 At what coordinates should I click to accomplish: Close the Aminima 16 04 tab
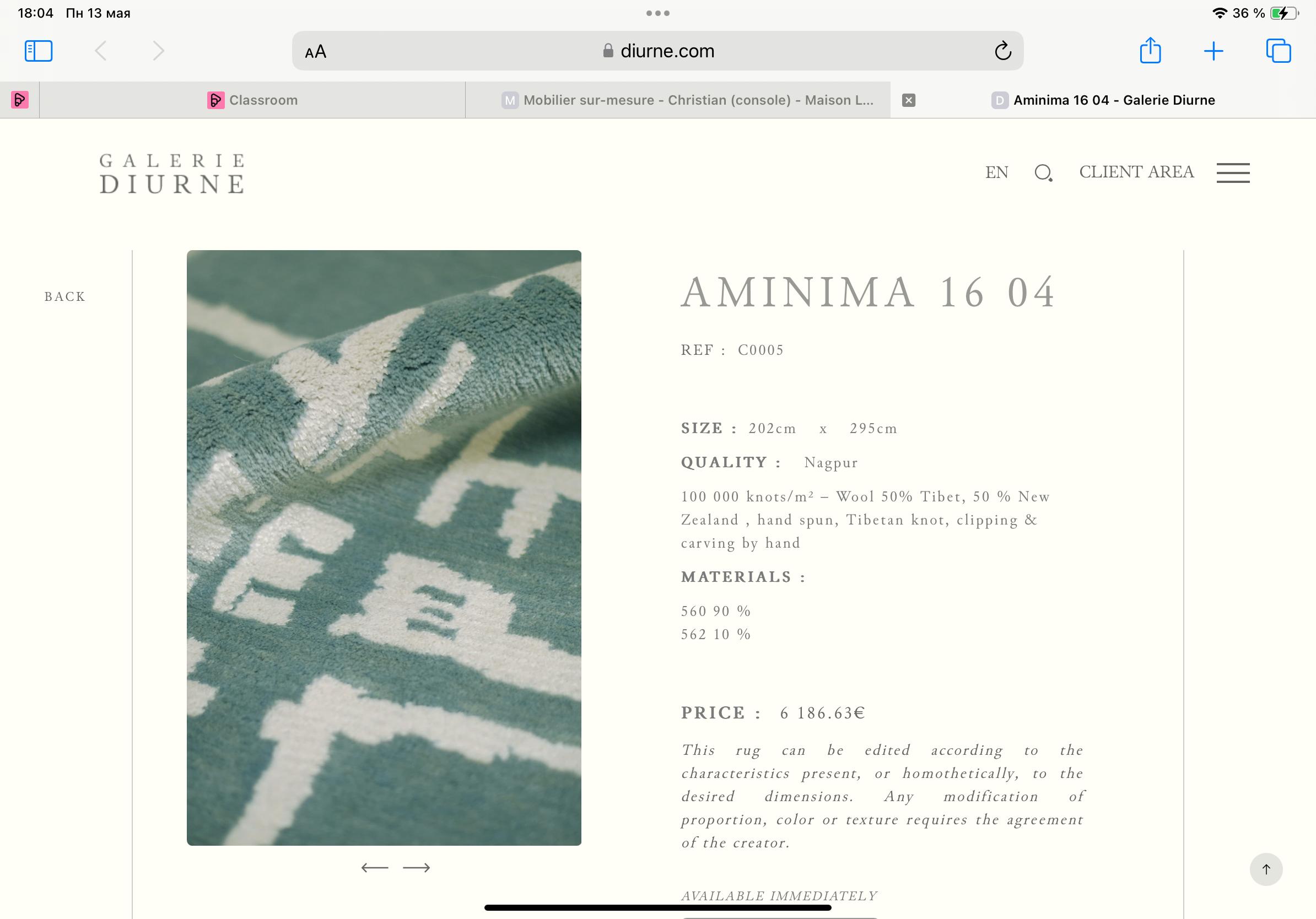tap(909, 100)
